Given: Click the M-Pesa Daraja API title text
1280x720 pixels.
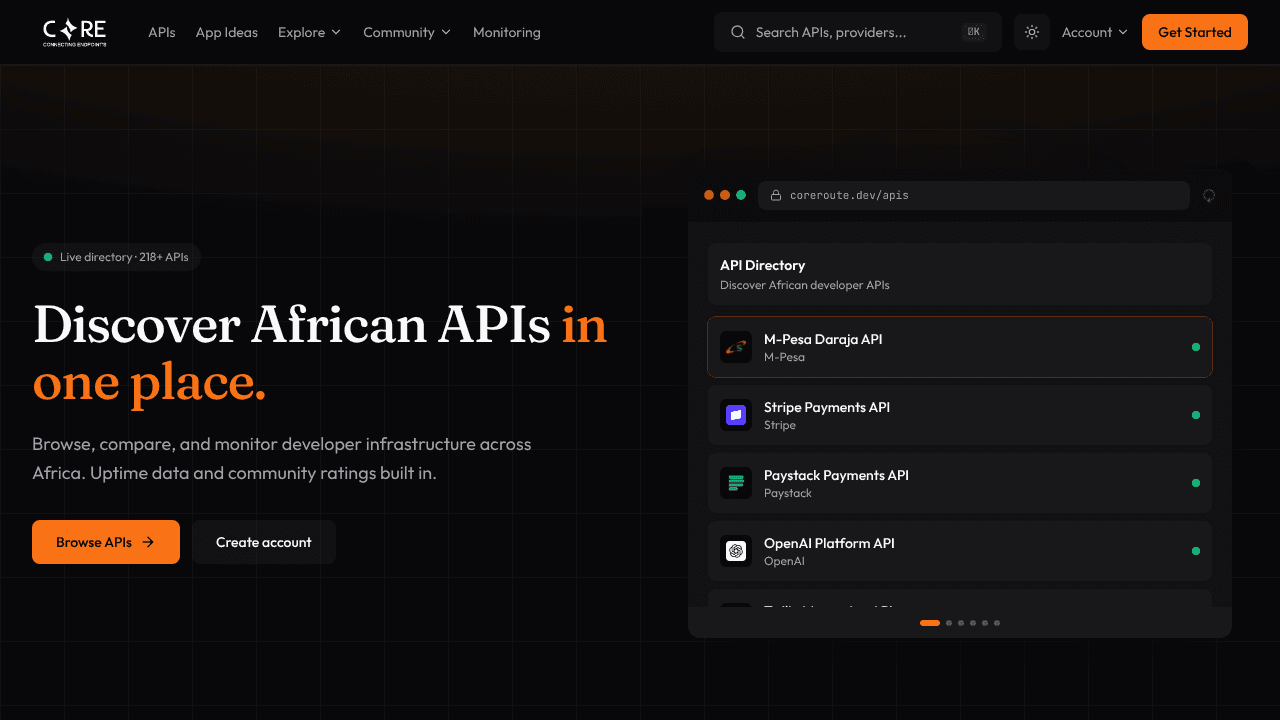Looking at the screenshot, I should click(x=823, y=339).
